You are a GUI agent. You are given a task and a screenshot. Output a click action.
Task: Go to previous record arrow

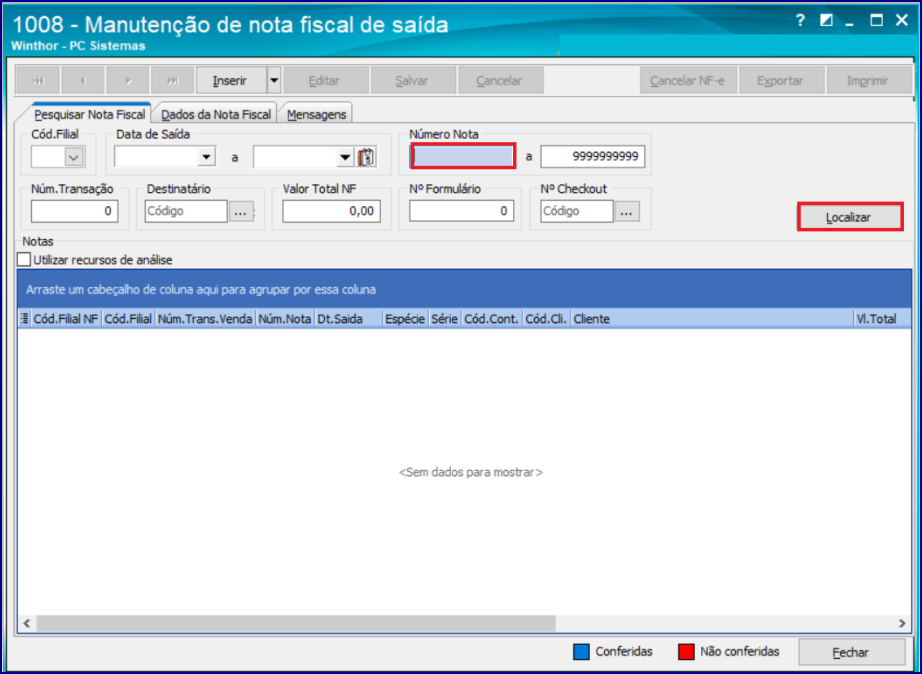pyautogui.click(x=83, y=81)
